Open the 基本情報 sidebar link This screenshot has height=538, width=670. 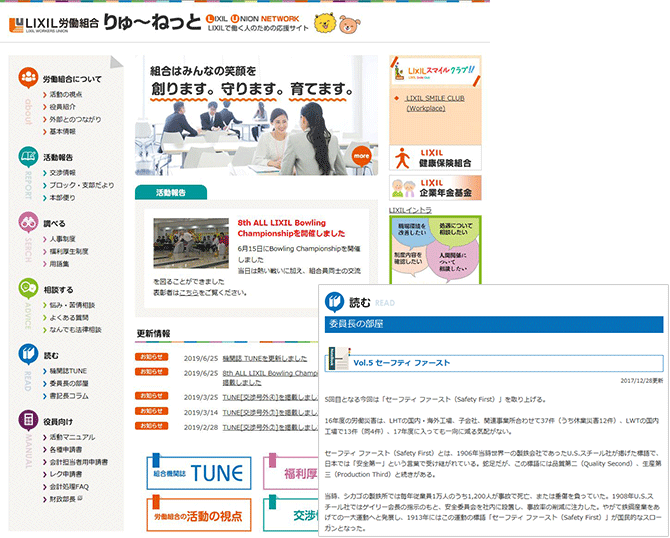click(x=62, y=132)
